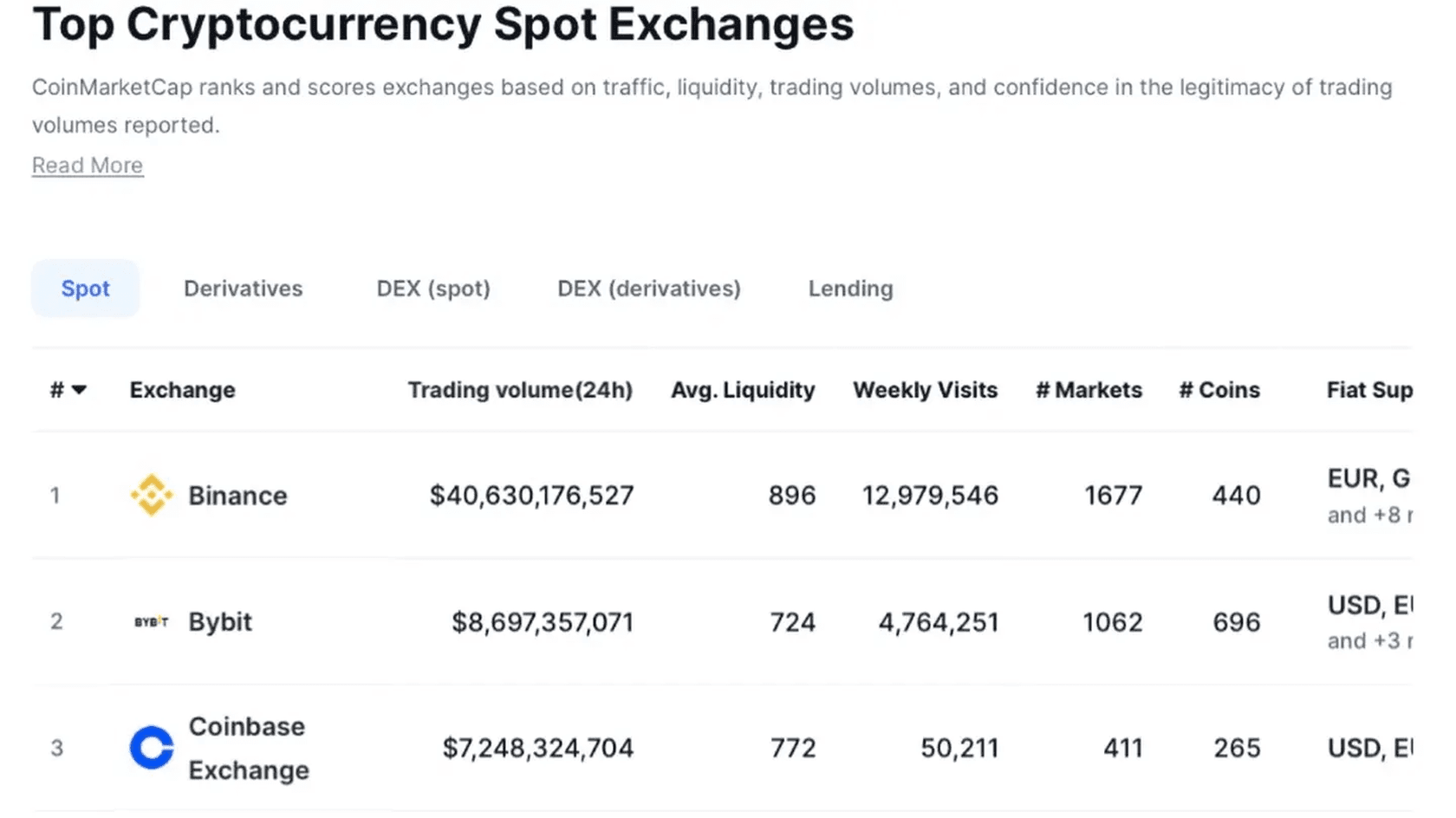Click the Coinbase Exchange logo

(151, 747)
